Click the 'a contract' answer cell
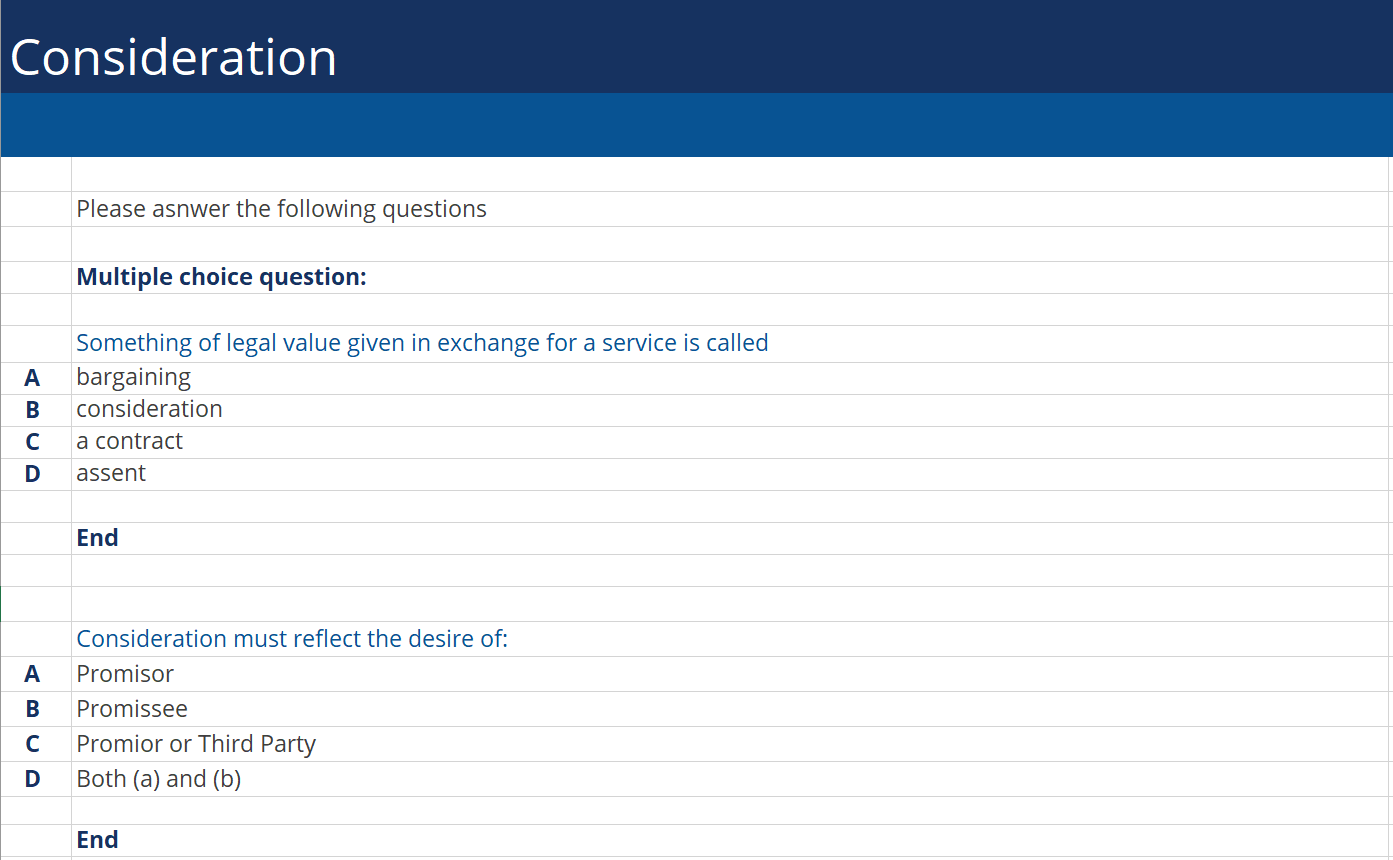 tap(129, 441)
